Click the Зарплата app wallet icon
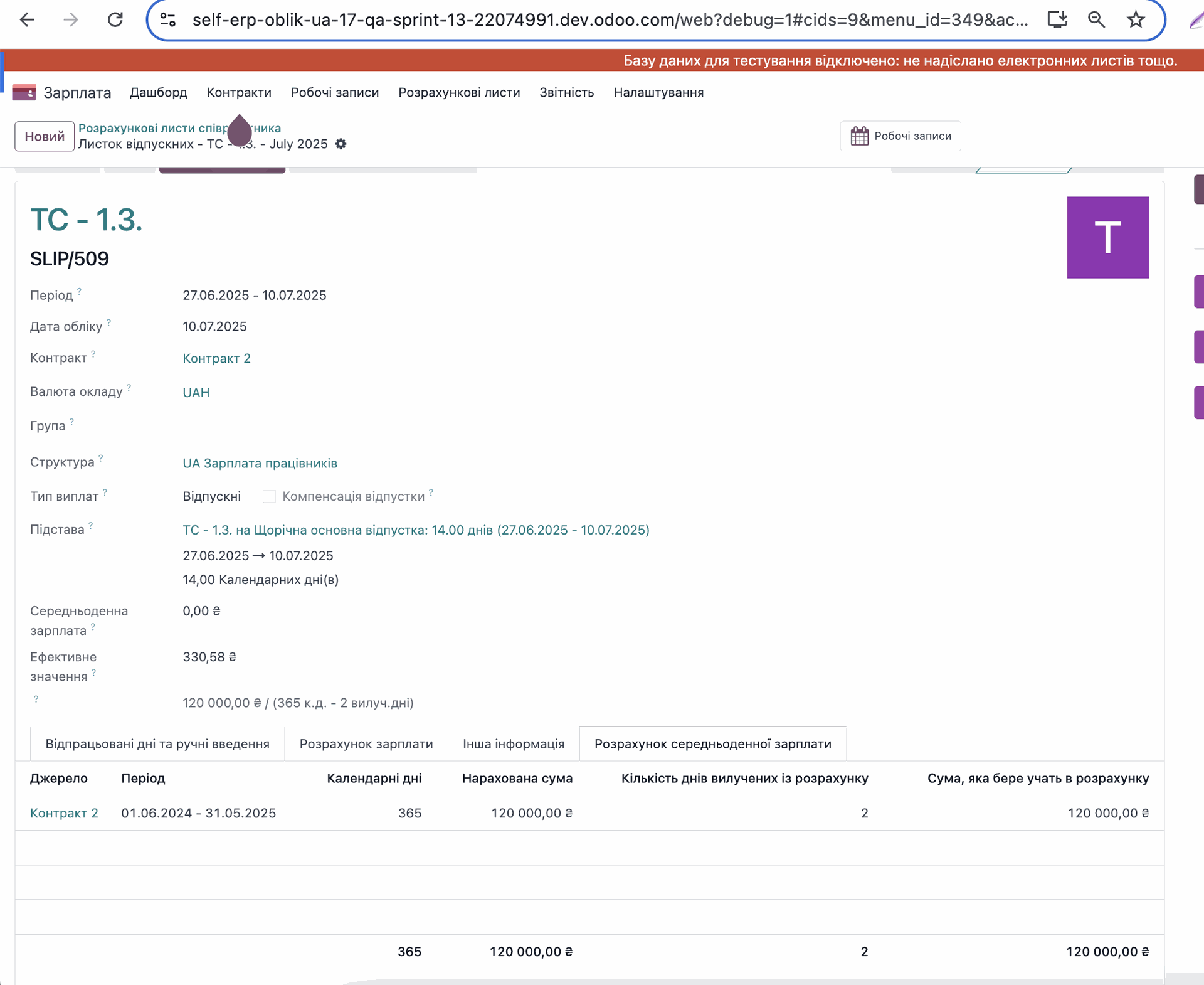The height and width of the screenshot is (985, 1204). [x=24, y=93]
